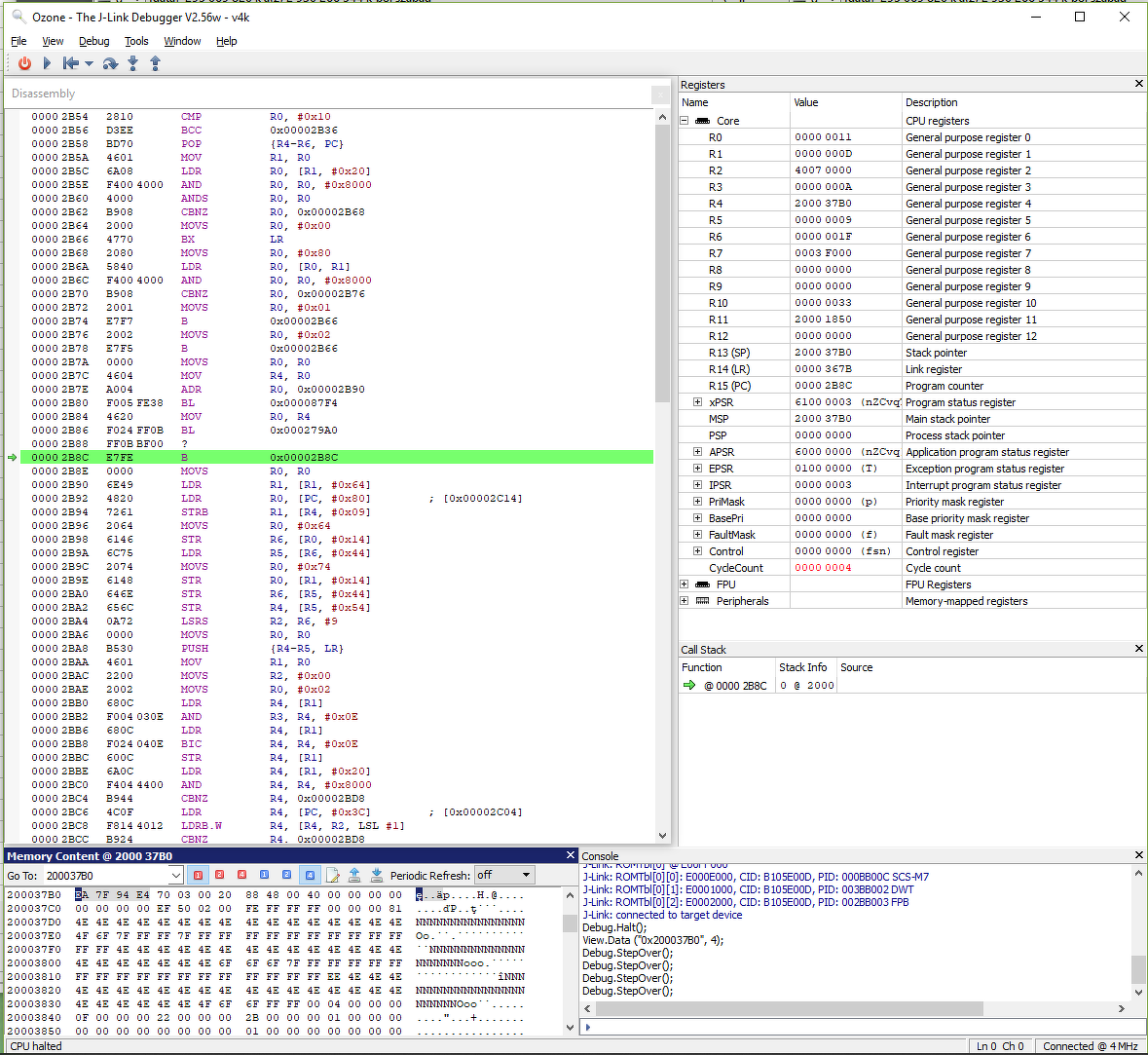
Task: Expand the APSR register
Action: pyautogui.click(x=698, y=452)
